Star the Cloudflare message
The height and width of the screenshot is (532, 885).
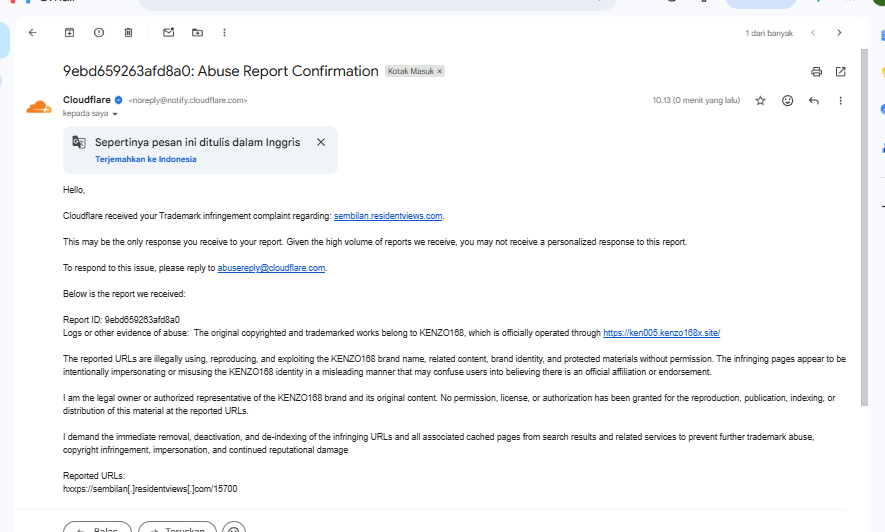click(760, 100)
